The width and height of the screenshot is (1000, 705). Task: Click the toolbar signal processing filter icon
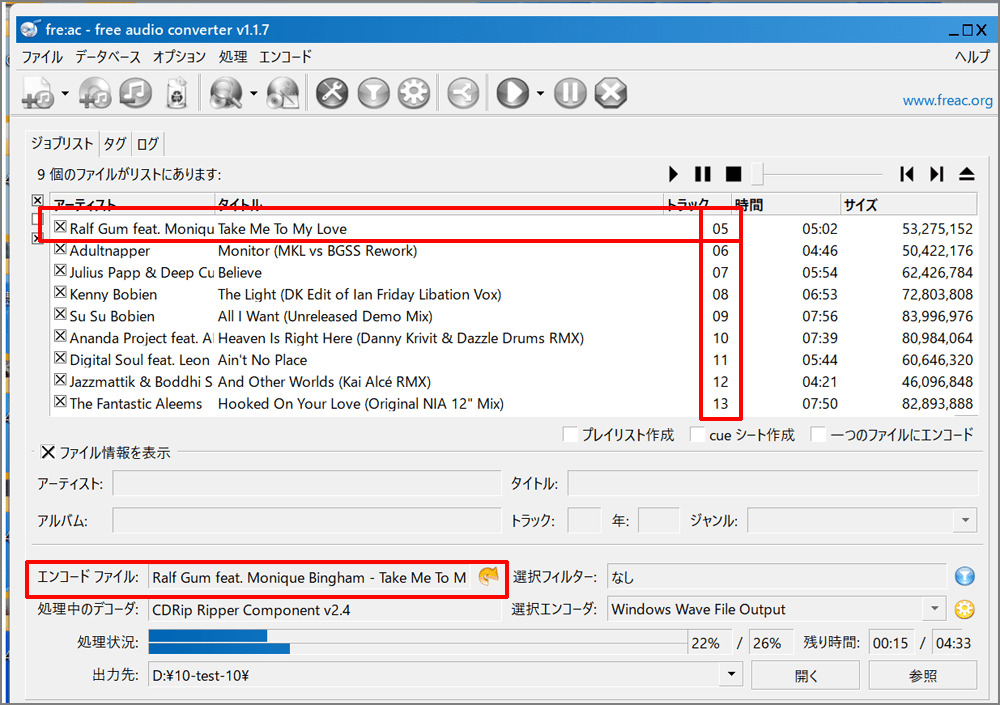pyautogui.click(x=374, y=93)
